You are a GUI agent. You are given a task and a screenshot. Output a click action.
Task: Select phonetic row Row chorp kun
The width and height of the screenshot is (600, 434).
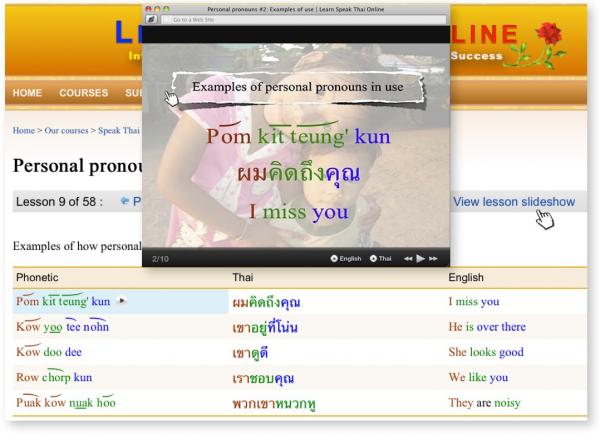pyautogui.click(x=54, y=377)
